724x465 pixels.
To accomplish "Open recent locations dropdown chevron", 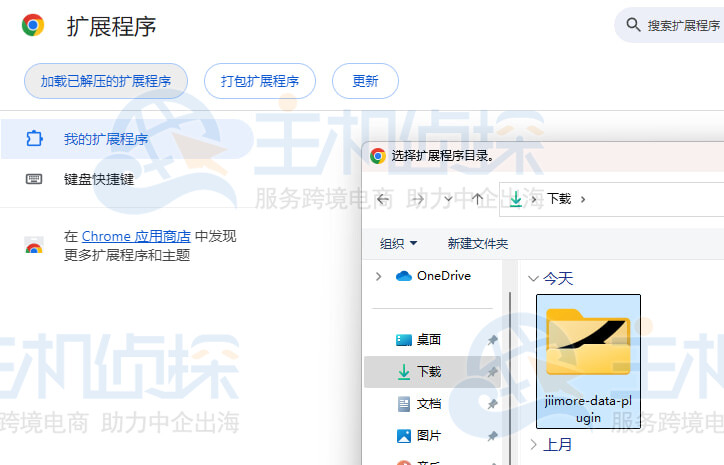I will [447, 198].
